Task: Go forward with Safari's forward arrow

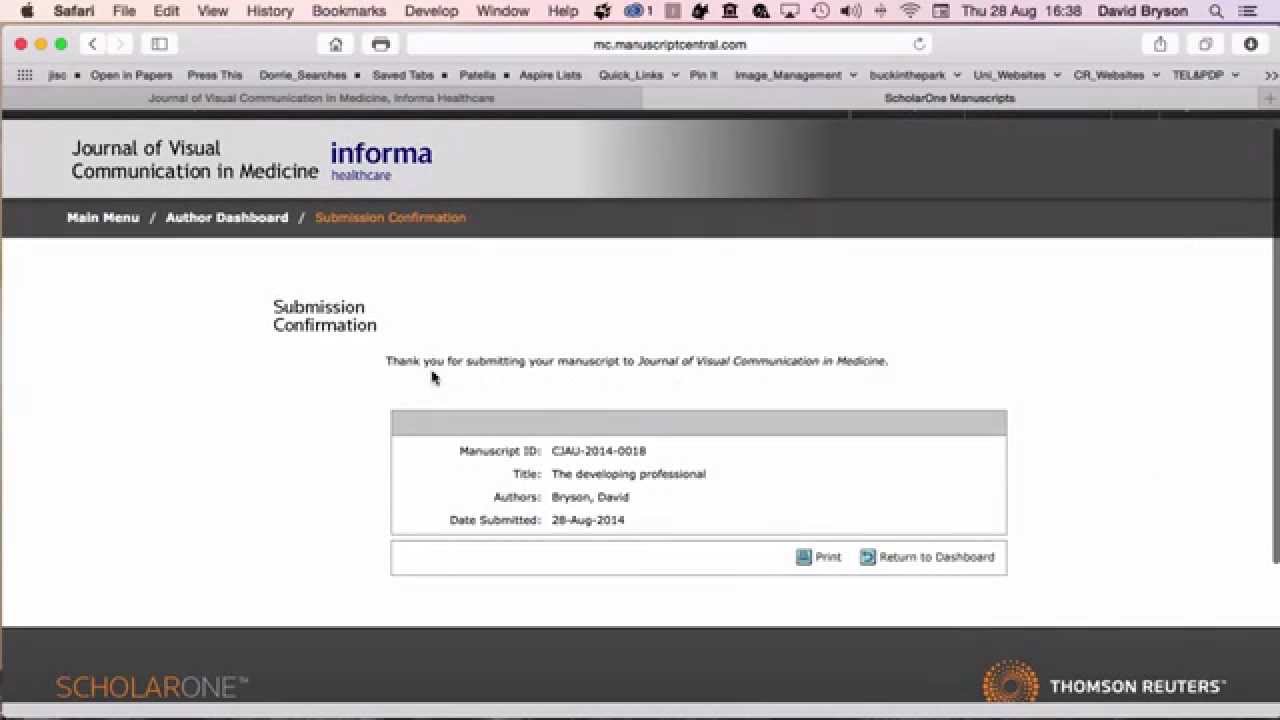Action: [x=119, y=44]
